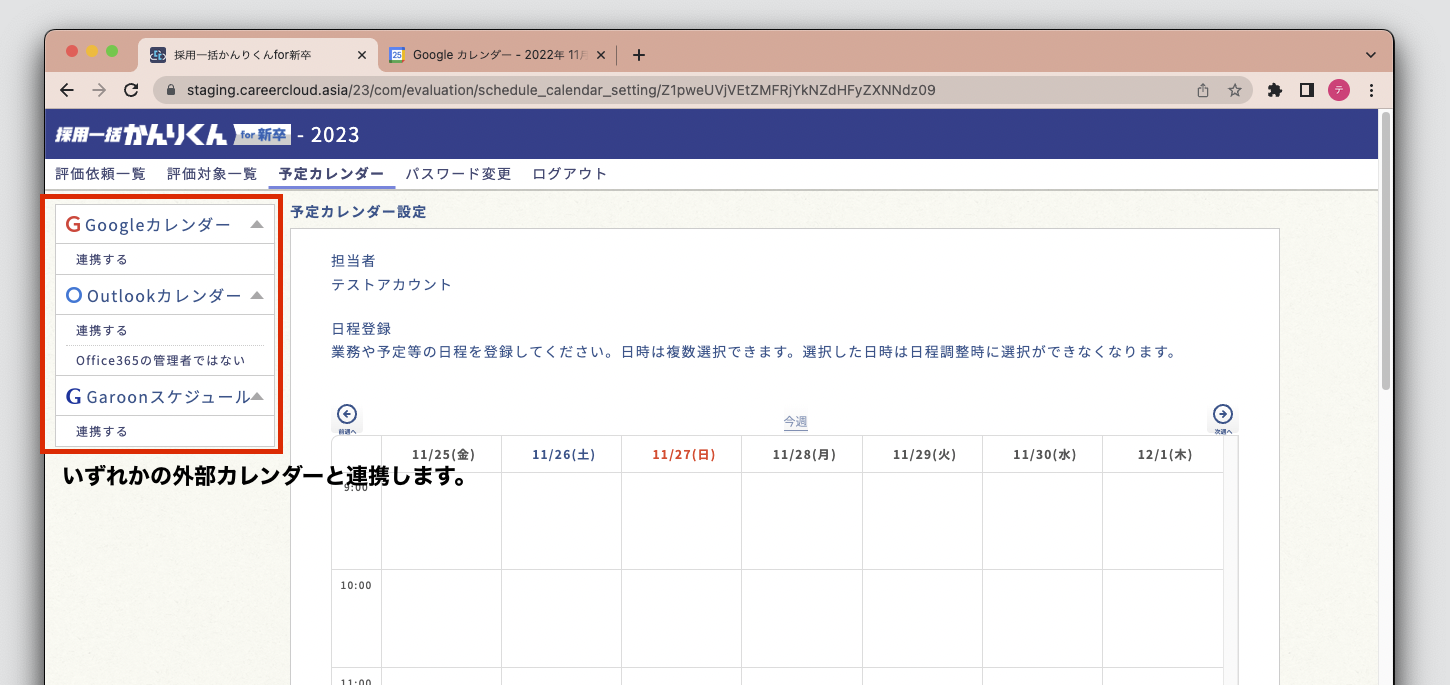Switch to the Google カレンダー browser tab
This screenshot has width=1450, height=685.
click(x=499, y=55)
